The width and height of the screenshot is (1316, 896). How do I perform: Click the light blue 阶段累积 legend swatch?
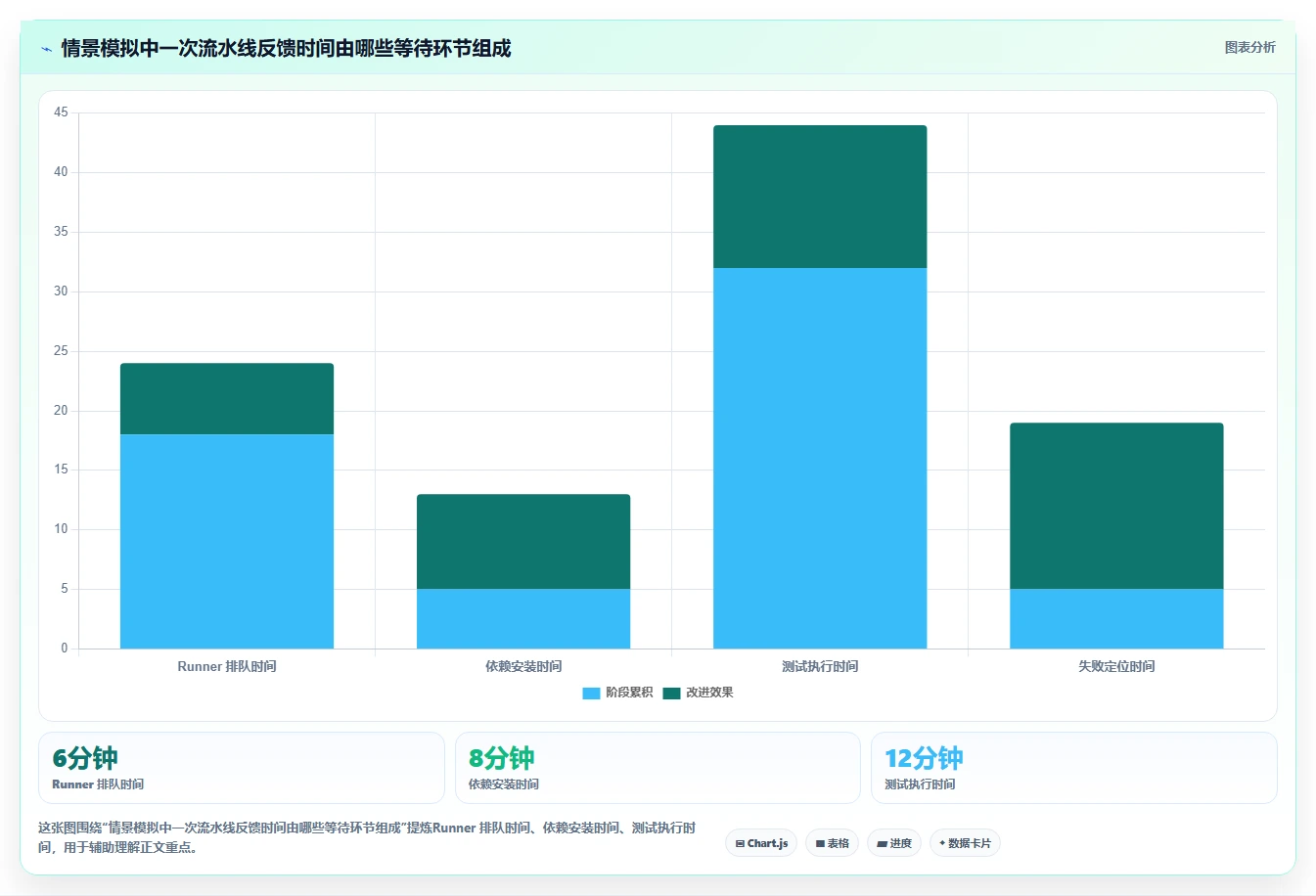(x=591, y=693)
